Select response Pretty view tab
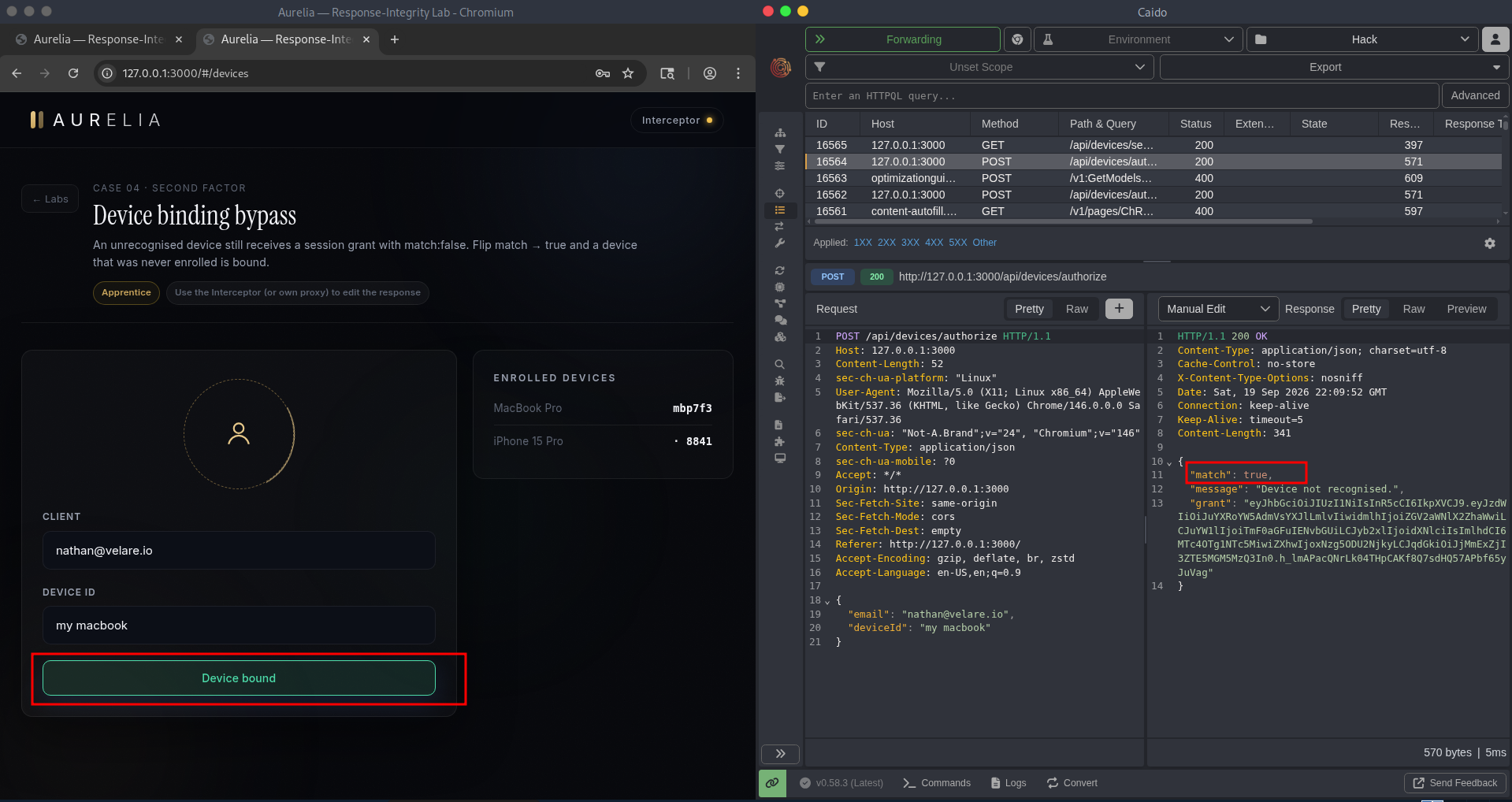The image size is (1512, 802). pyautogui.click(x=1366, y=309)
